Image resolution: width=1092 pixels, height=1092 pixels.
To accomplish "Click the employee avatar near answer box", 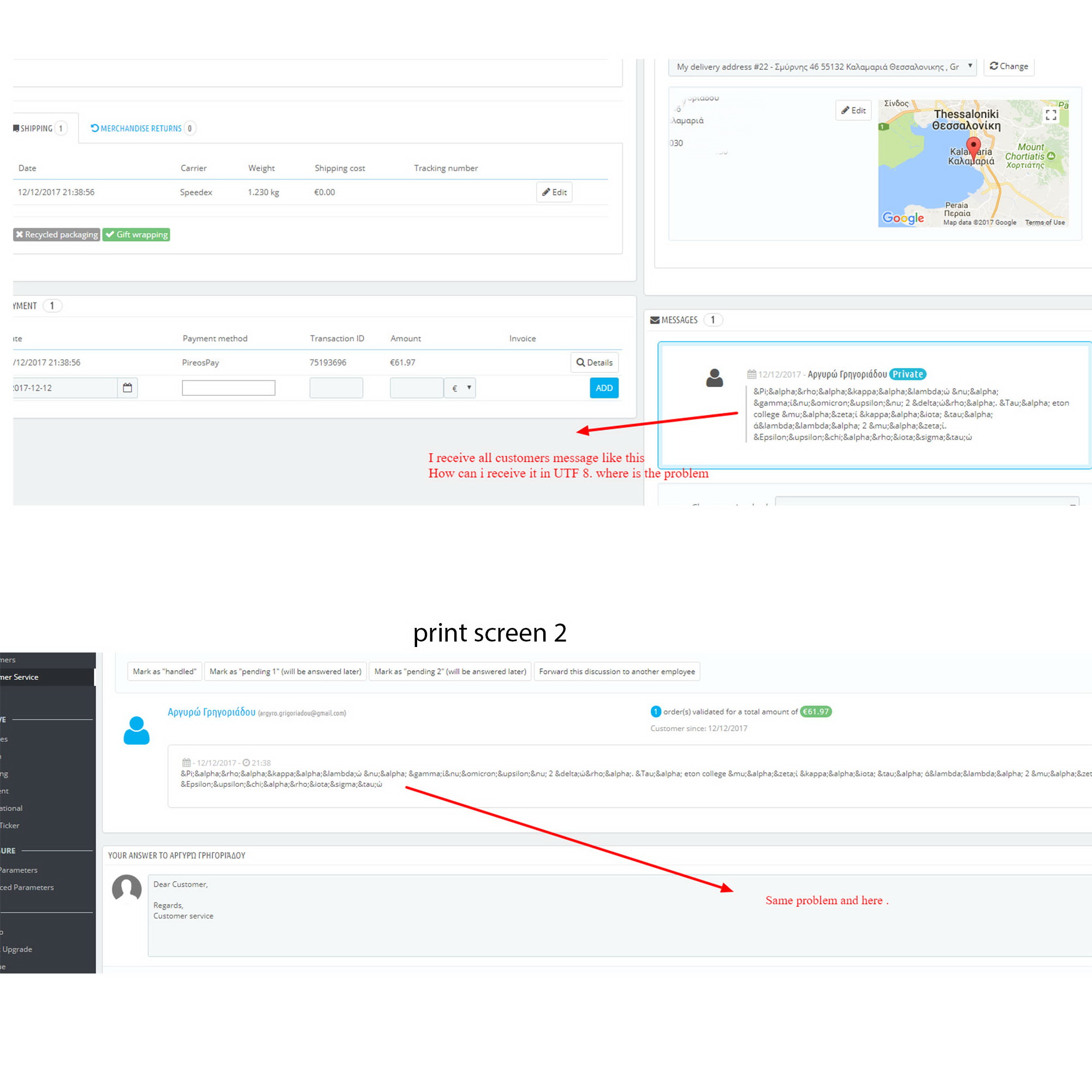I will [x=127, y=888].
